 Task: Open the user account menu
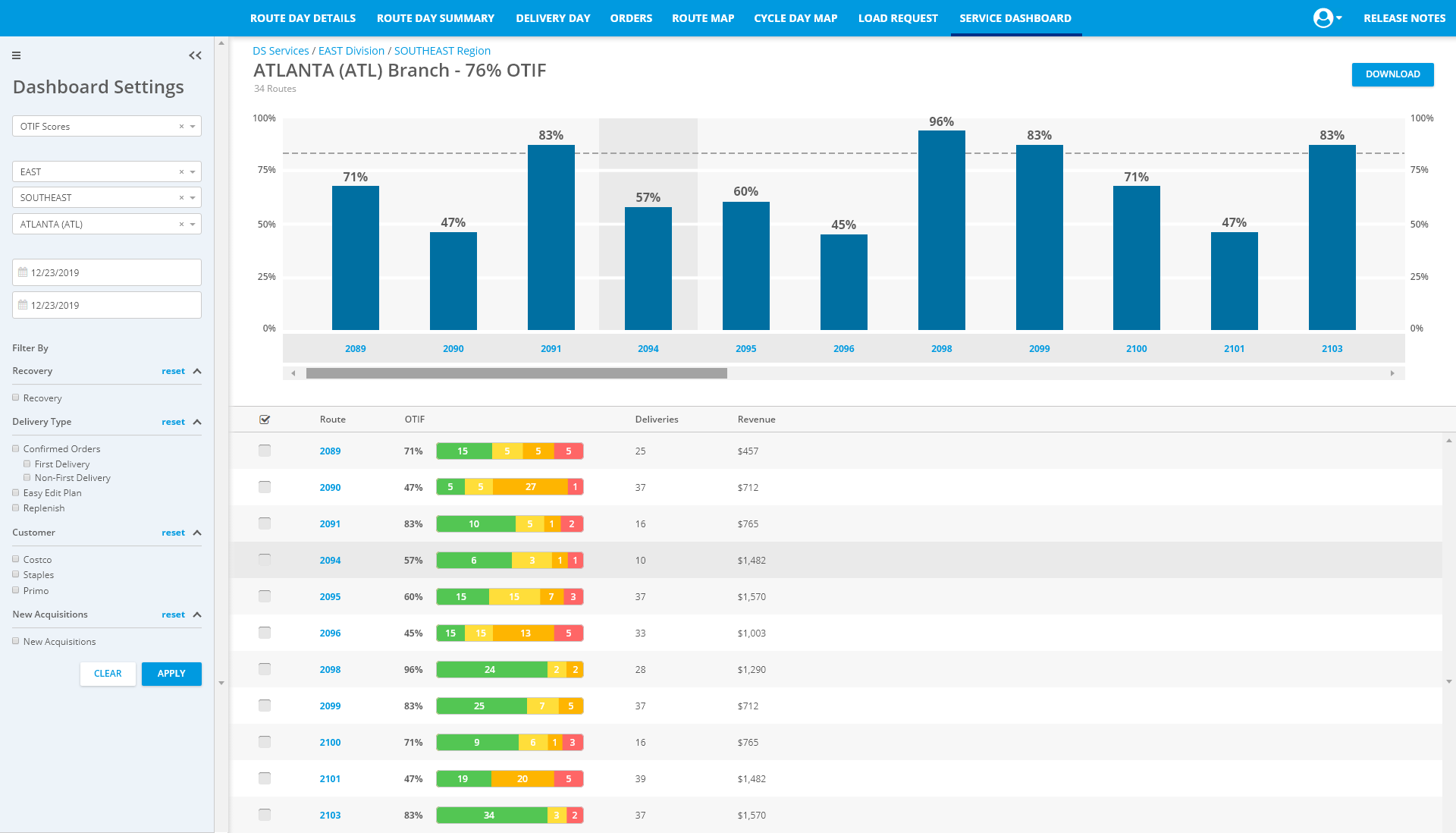[1326, 17]
